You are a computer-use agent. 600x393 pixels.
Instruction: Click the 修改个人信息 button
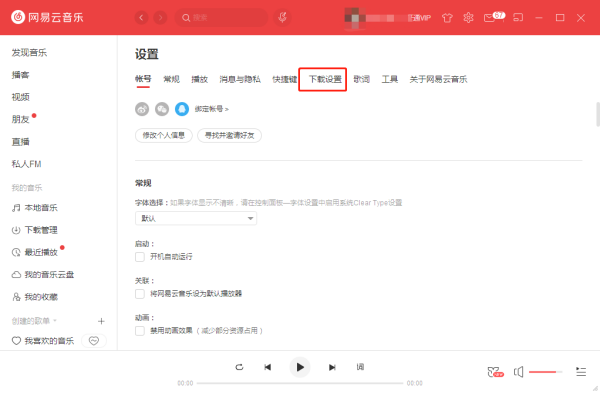point(164,135)
